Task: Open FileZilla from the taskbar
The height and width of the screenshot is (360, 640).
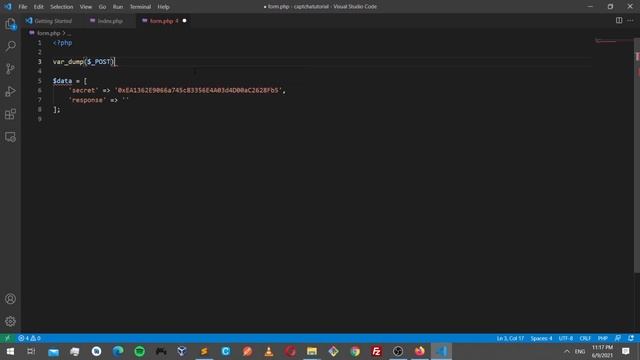Action: pyautogui.click(x=376, y=351)
